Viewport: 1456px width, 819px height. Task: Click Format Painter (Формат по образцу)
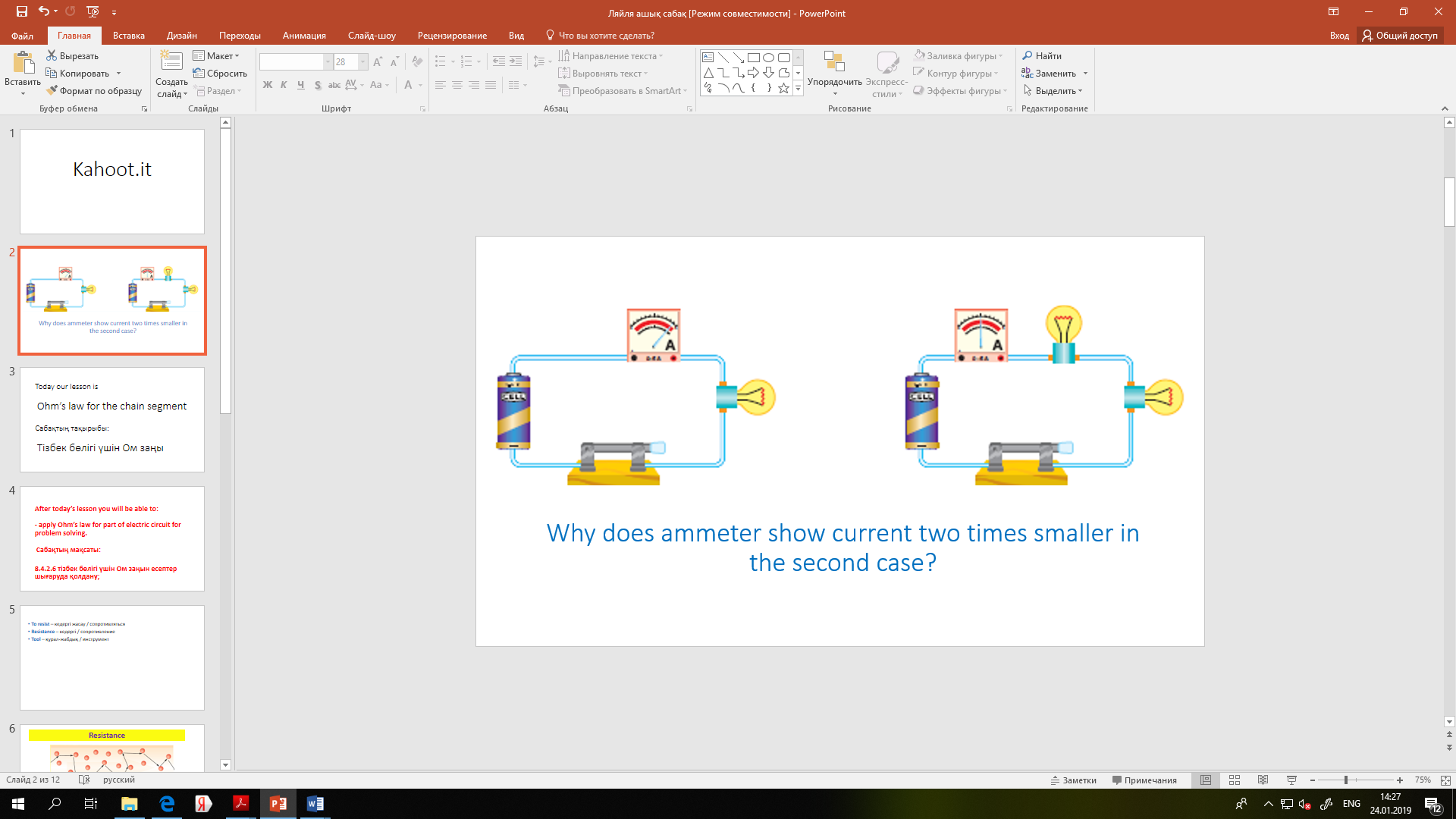click(x=93, y=91)
